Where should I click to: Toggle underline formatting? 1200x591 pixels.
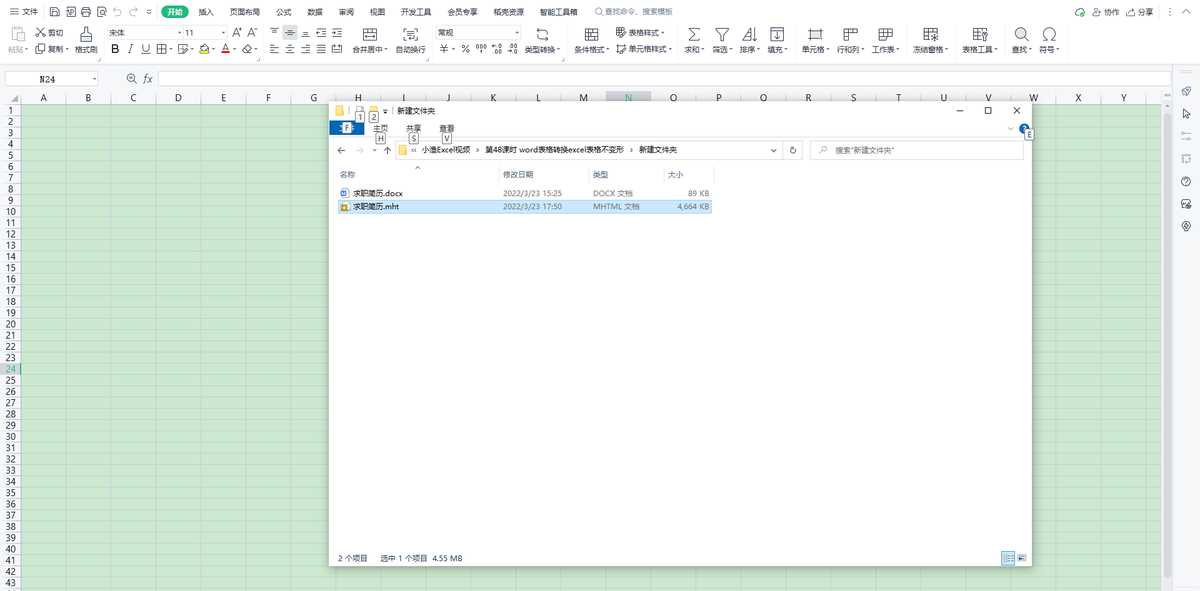click(146, 49)
